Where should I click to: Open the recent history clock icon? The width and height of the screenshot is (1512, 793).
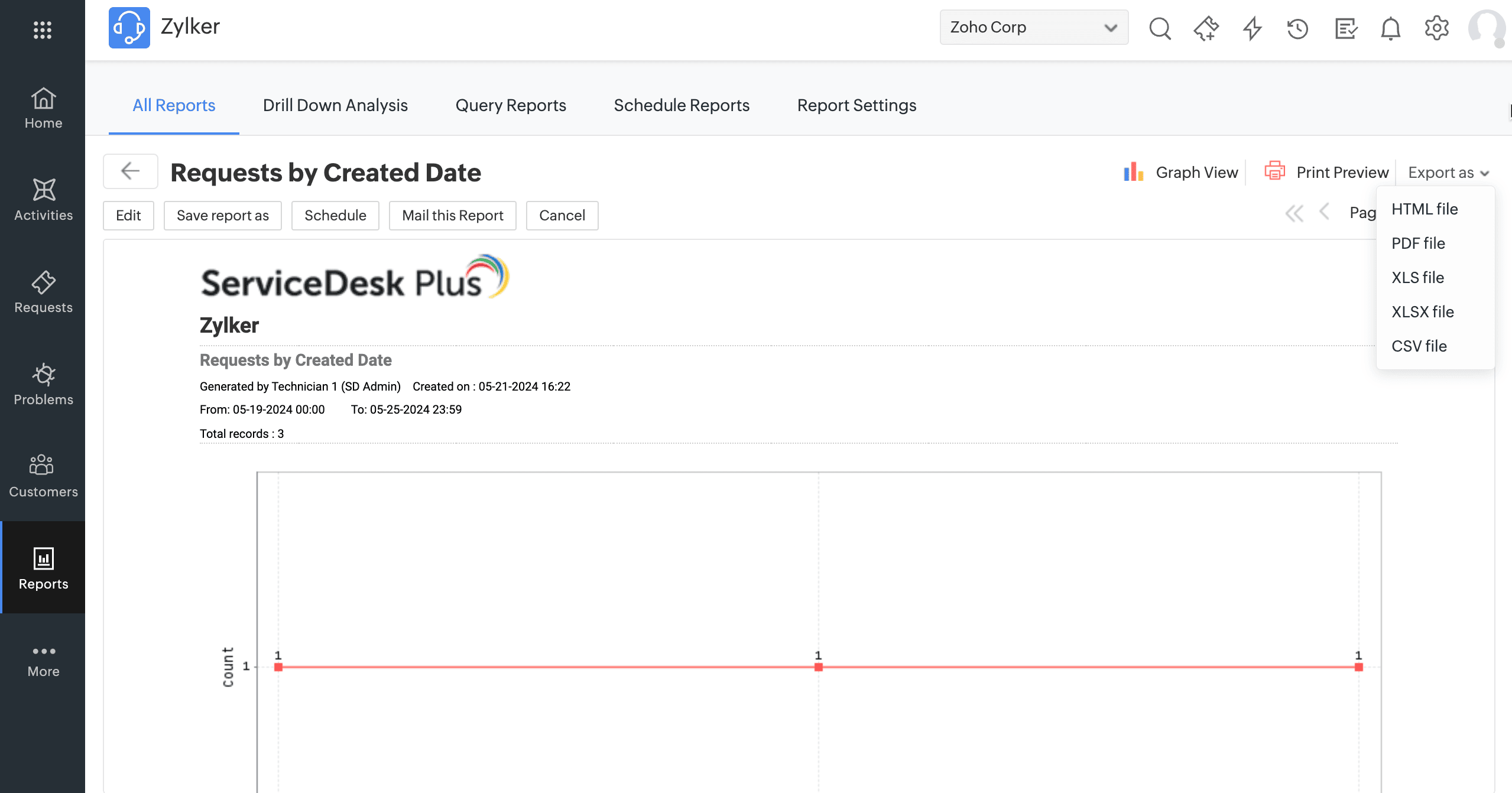(x=1297, y=28)
